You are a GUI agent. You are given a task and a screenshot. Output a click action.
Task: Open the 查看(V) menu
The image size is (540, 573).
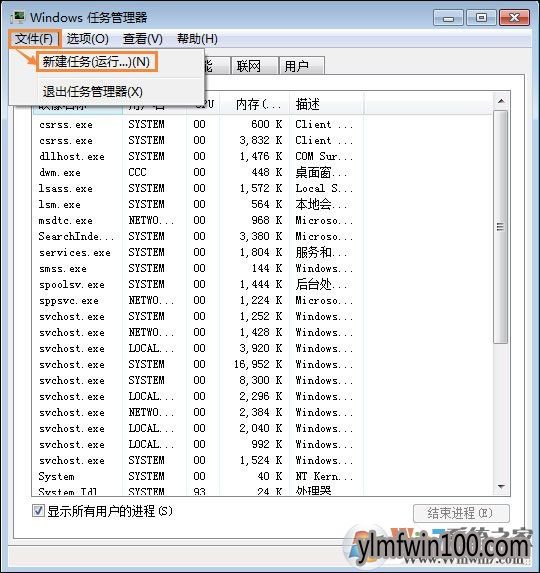pyautogui.click(x=142, y=39)
